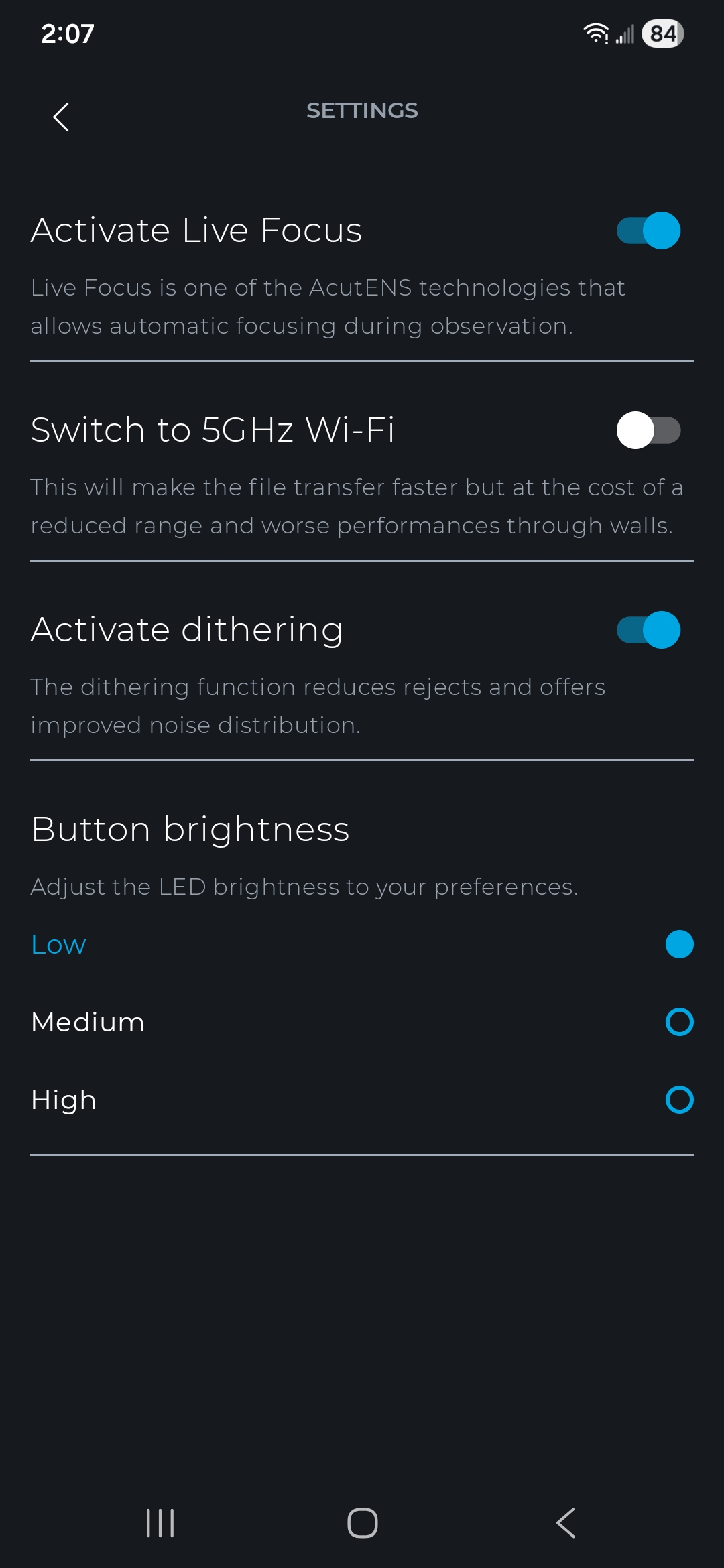The height and width of the screenshot is (1568, 724).
Task: Tap the Low brightness label
Action: (x=59, y=944)
